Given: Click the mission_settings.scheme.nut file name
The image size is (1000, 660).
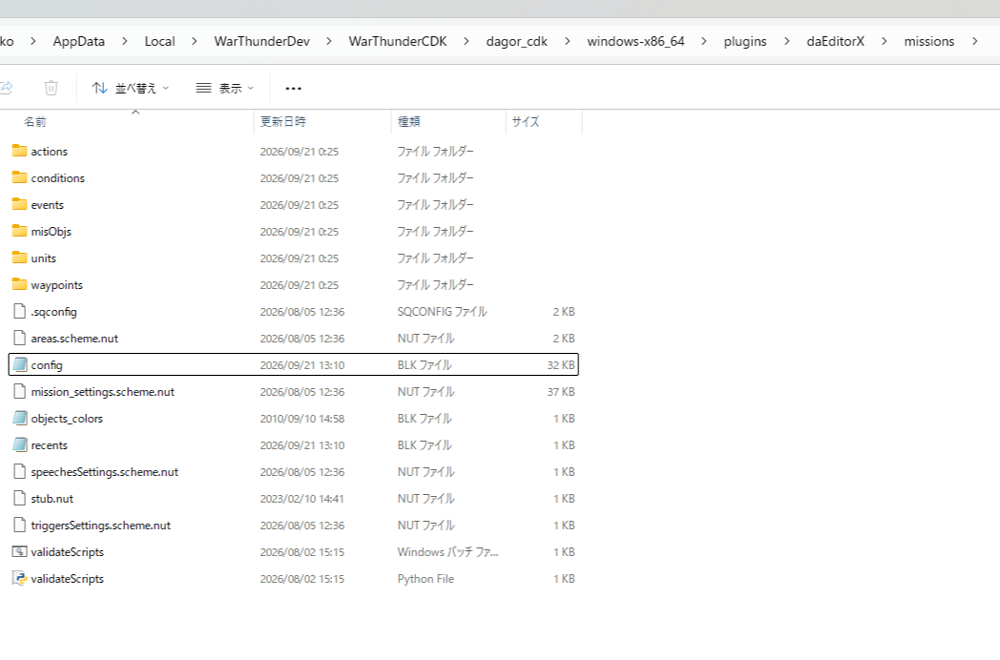Looking at the screenshot, I should [103, 392].
